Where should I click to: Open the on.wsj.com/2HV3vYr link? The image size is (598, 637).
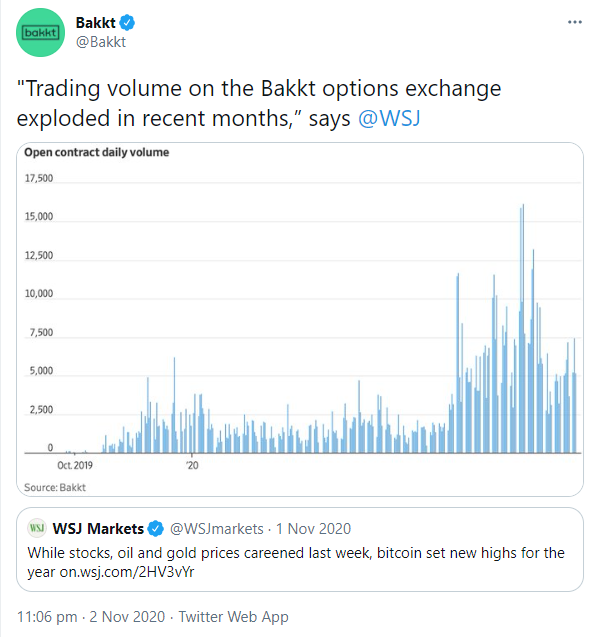click(x=127, y=572)
